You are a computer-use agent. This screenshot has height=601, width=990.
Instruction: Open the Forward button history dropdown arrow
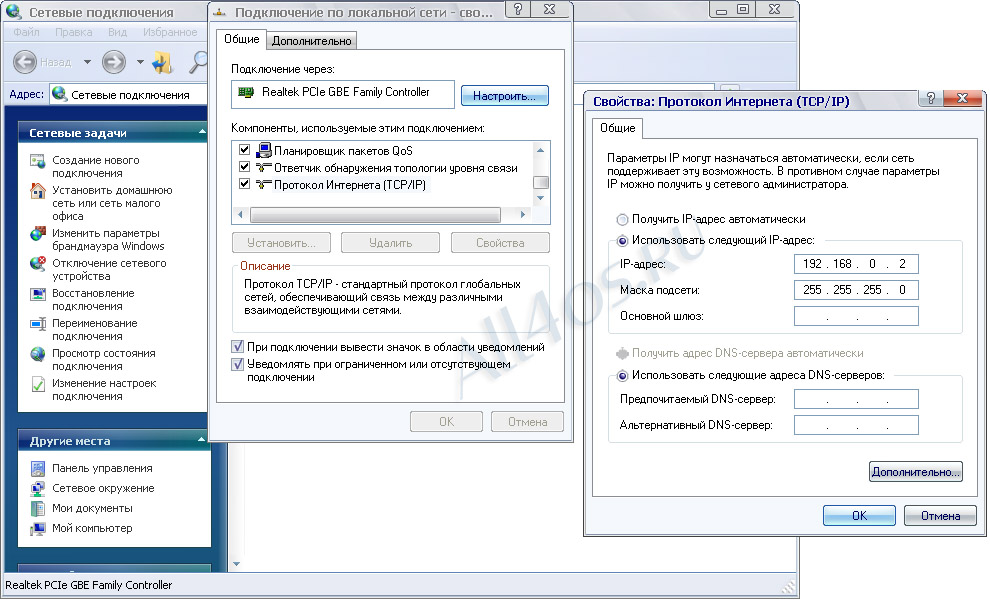coord(140,62)
